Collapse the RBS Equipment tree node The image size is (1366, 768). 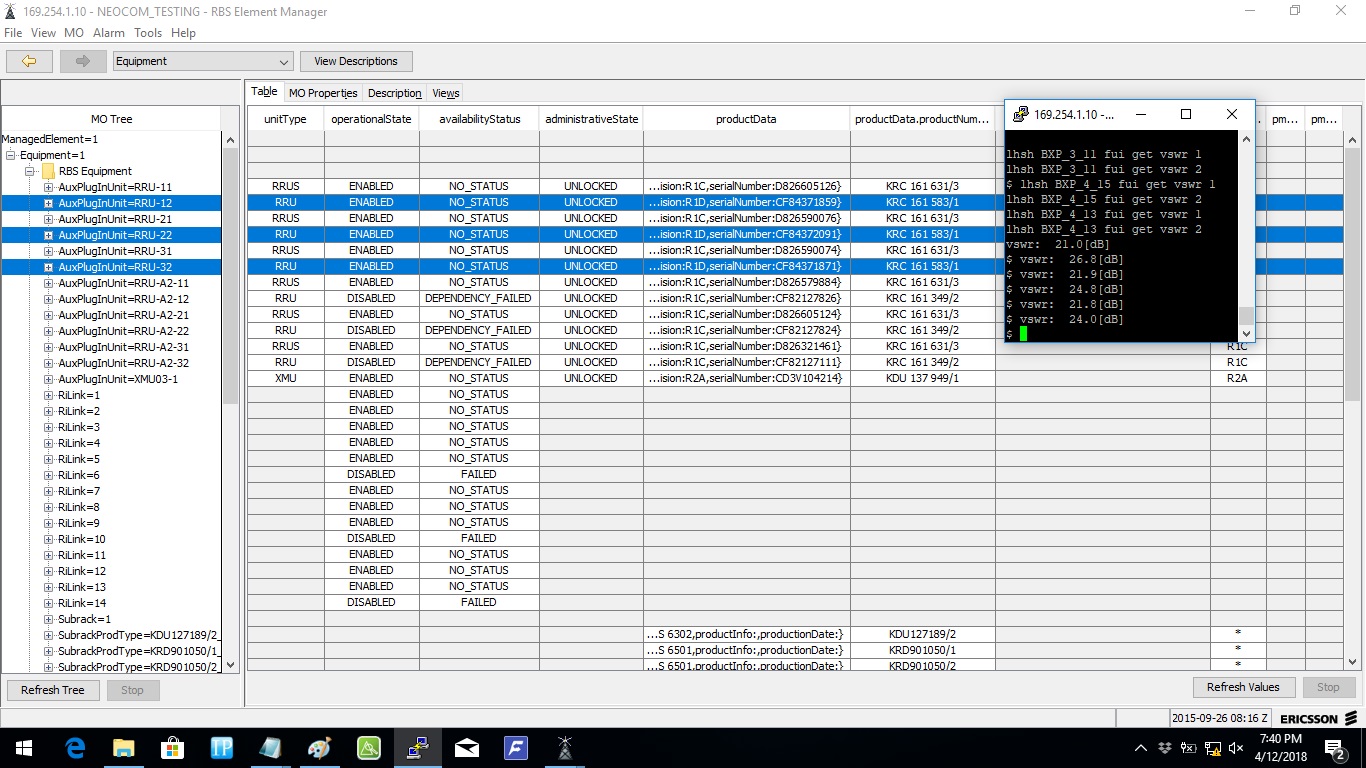click(31, 171)
